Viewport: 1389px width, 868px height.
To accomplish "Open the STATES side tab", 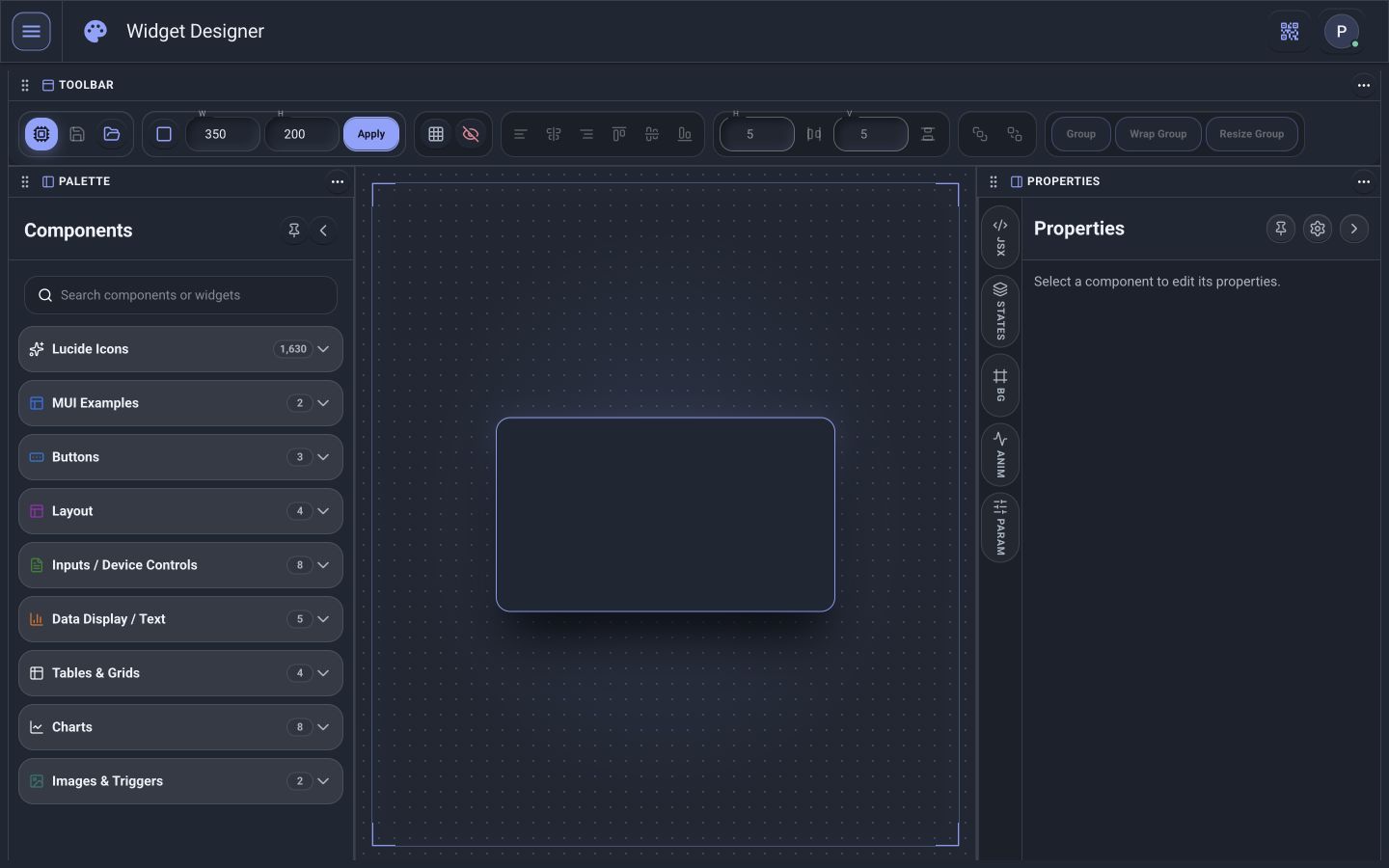I will pyautogui.click(x=1000, y=312).
